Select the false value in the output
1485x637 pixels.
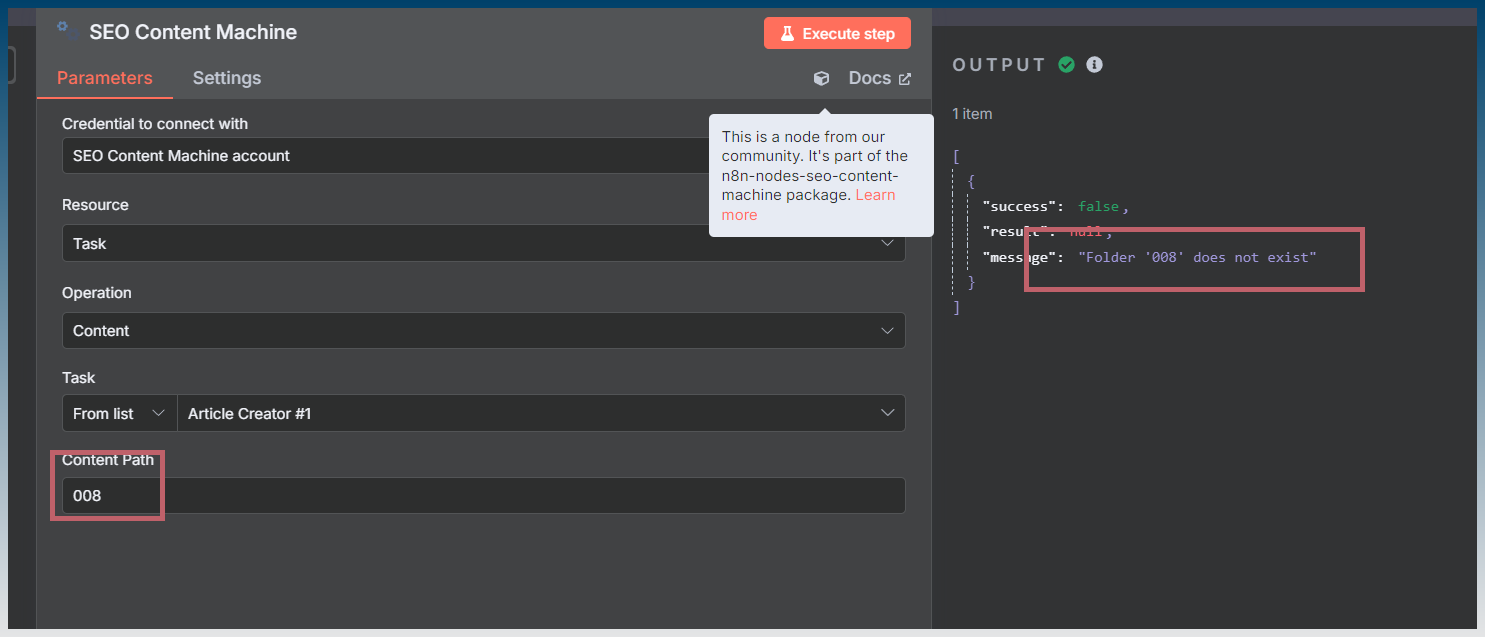[1099, 206]
